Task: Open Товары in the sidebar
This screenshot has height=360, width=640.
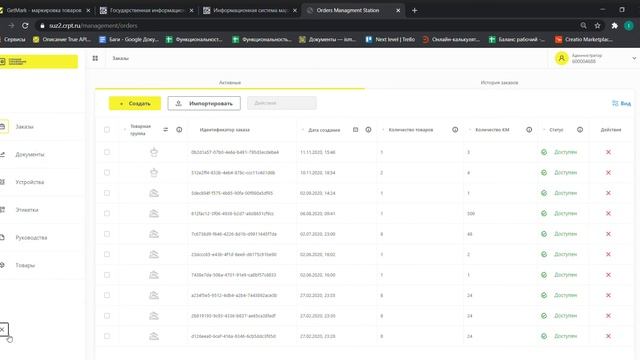Action: [25, 265]
